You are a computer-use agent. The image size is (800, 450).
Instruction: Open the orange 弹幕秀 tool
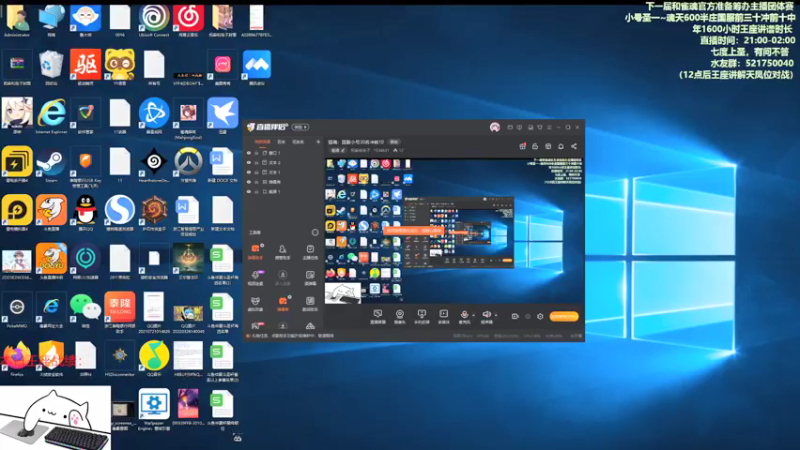pos(282,304)
